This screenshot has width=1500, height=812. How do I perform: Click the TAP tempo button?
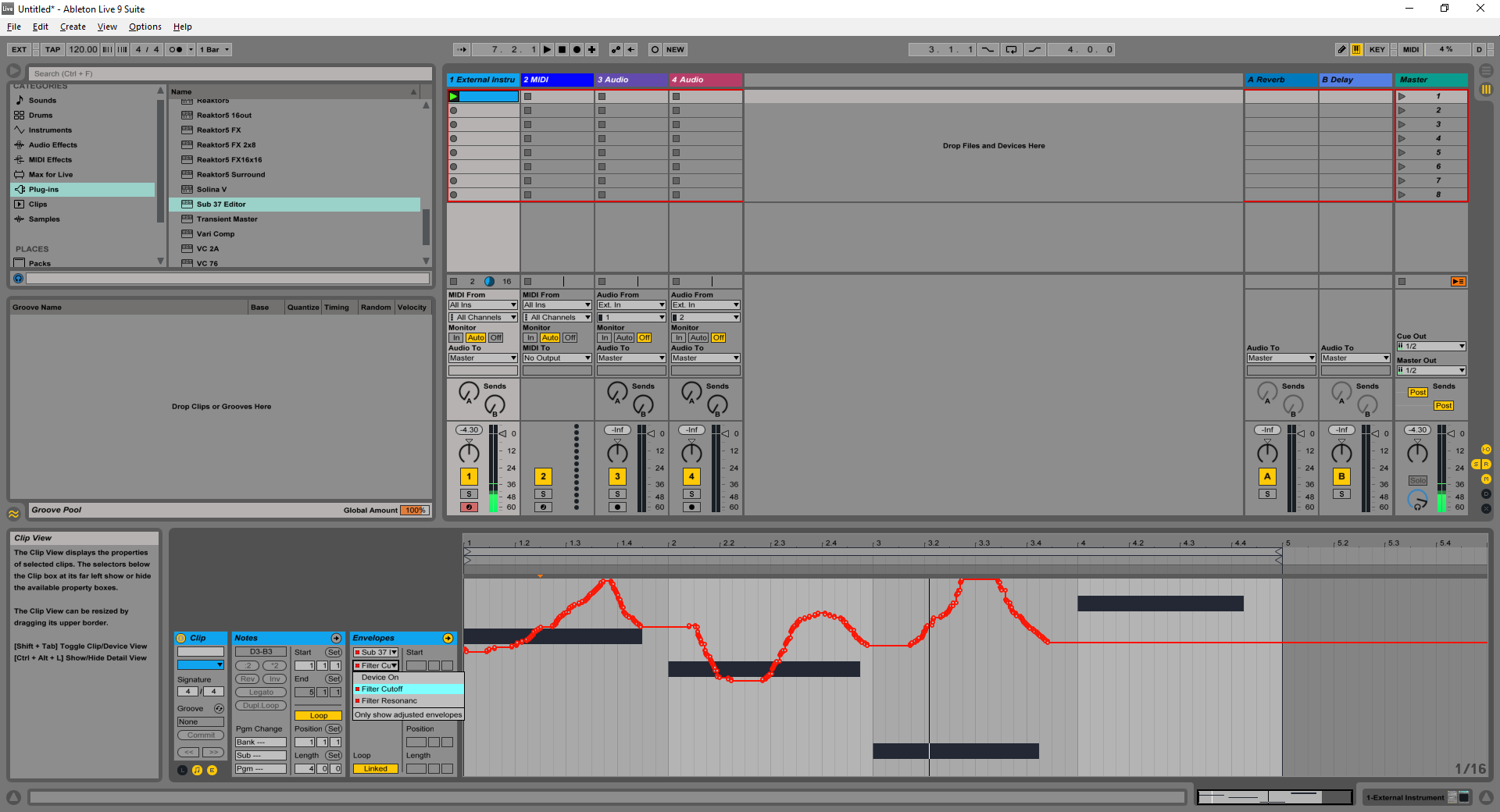point(52,49)
